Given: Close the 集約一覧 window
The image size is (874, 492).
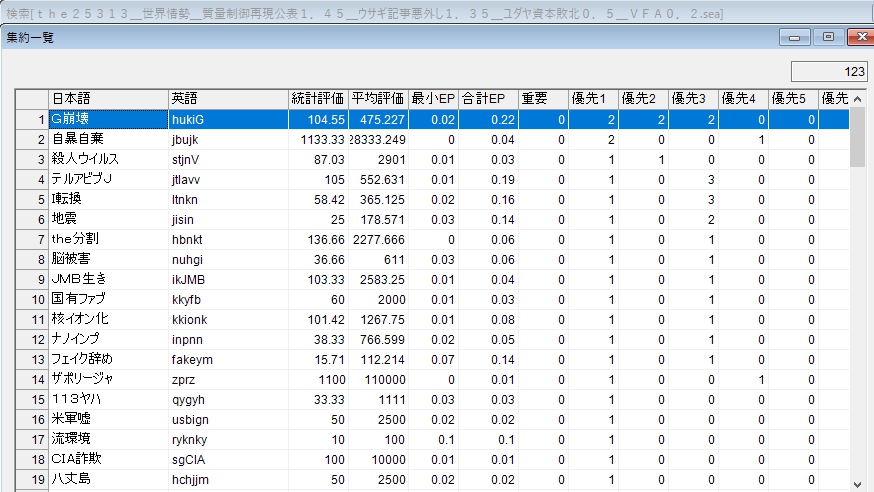Looking at the screenshot, I should (858, 37).
